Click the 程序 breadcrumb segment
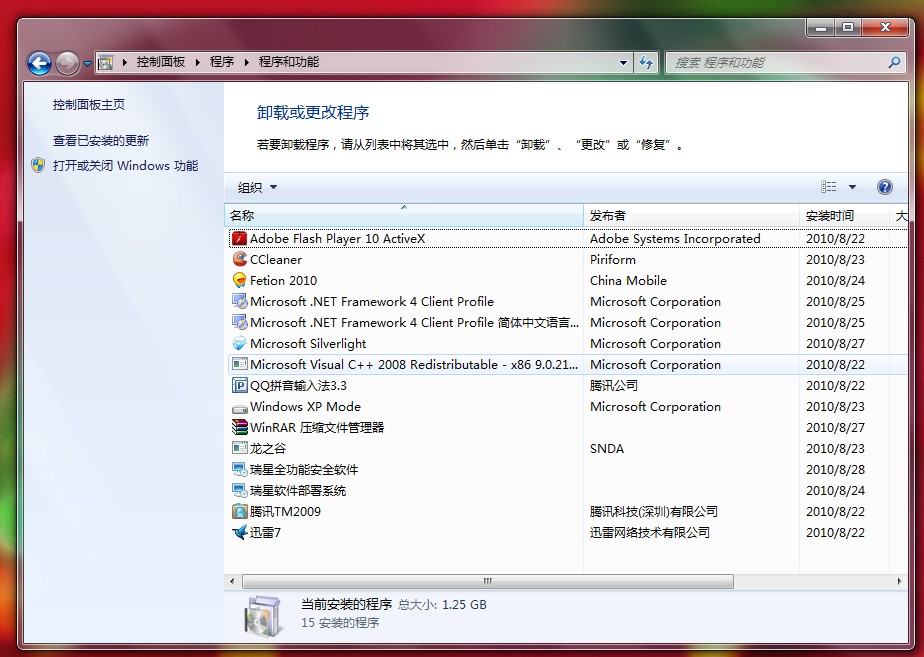924x657 pixels. tap(222, 62)
